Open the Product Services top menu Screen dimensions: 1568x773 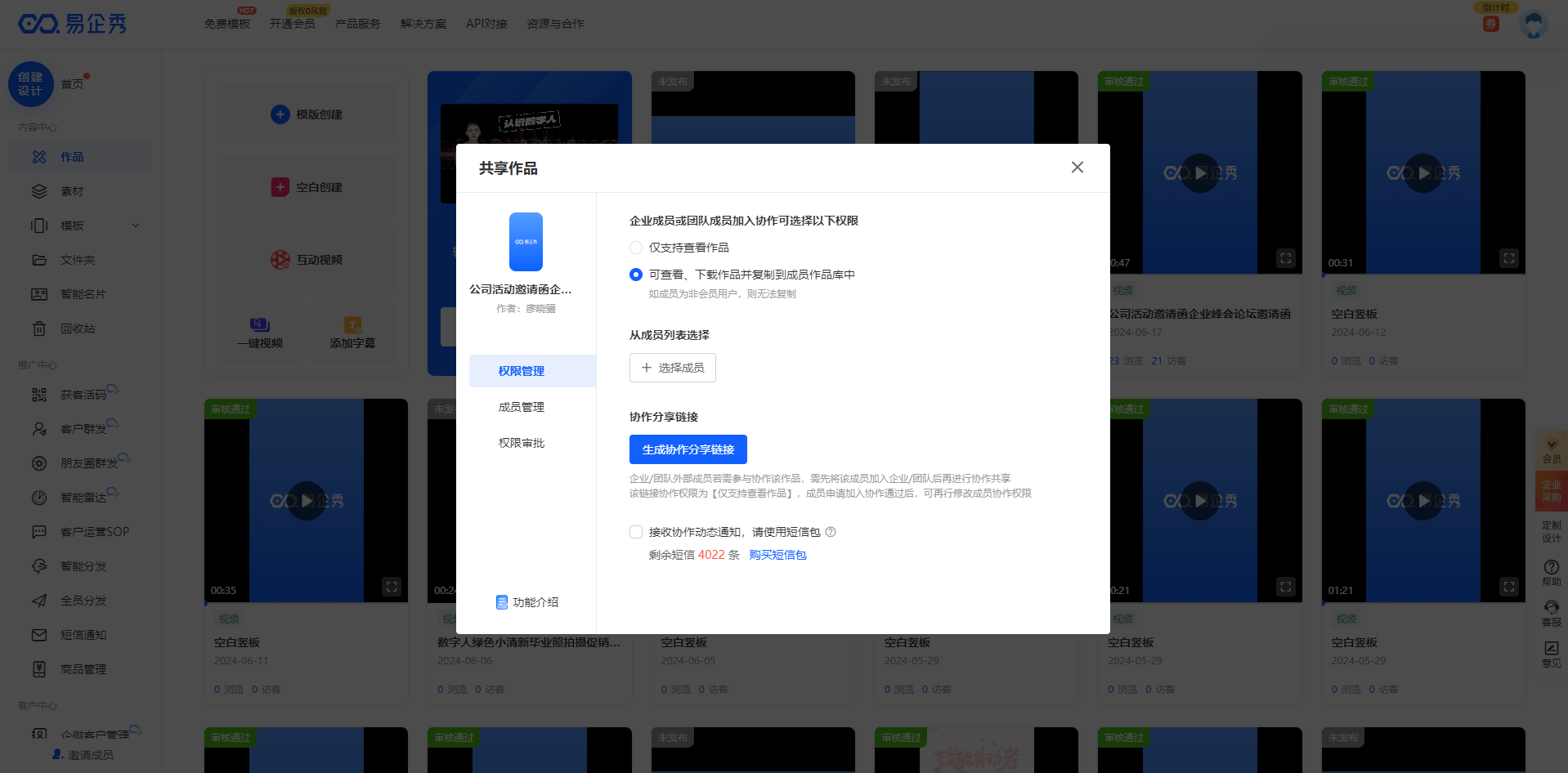coord(357,24)
